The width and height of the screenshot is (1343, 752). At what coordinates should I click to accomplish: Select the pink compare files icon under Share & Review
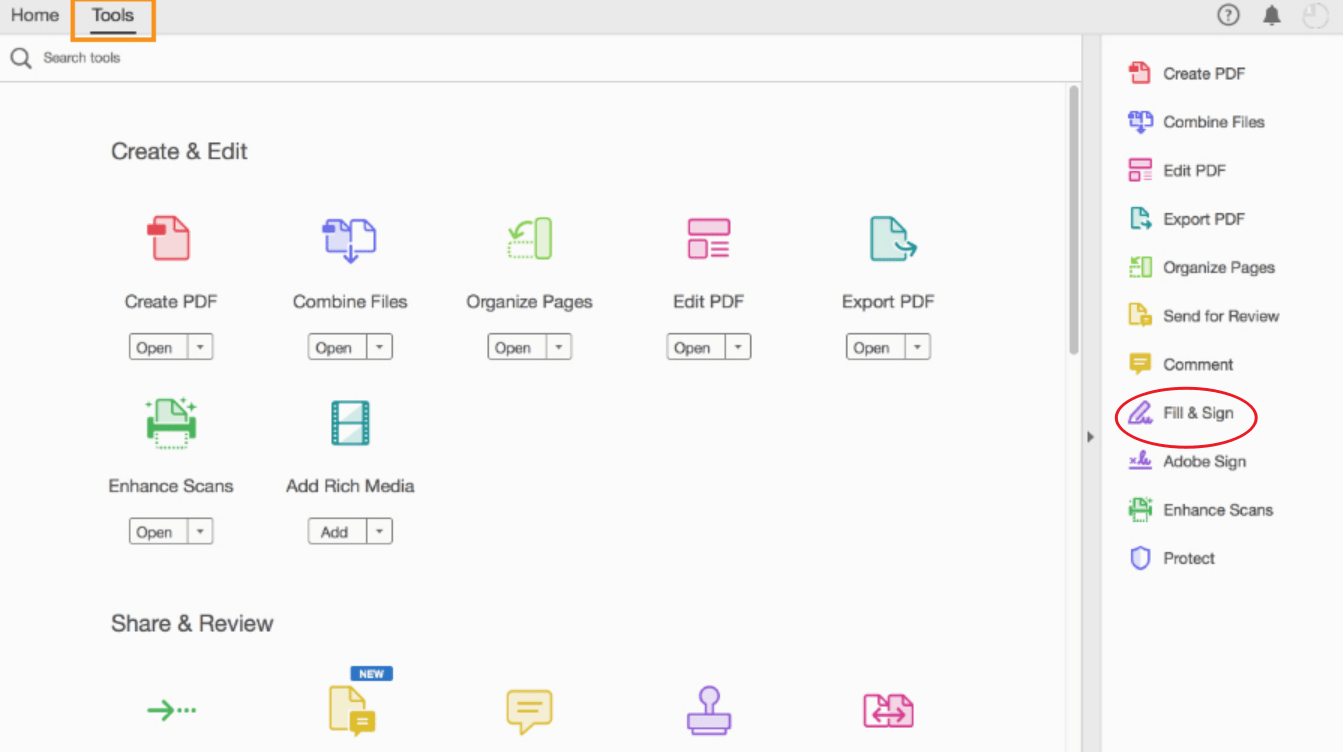click(x=888, y=711)
